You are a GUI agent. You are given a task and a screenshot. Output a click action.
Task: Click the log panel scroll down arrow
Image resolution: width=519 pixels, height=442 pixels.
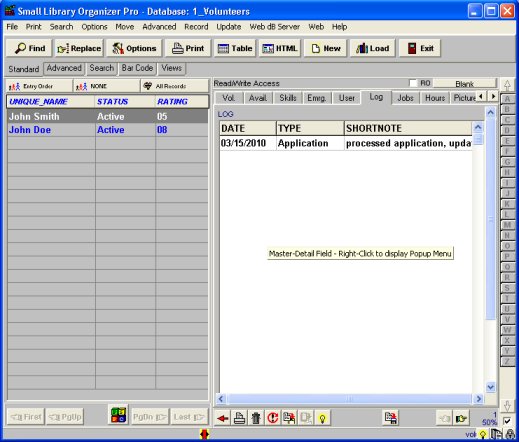tap(490, 387)
